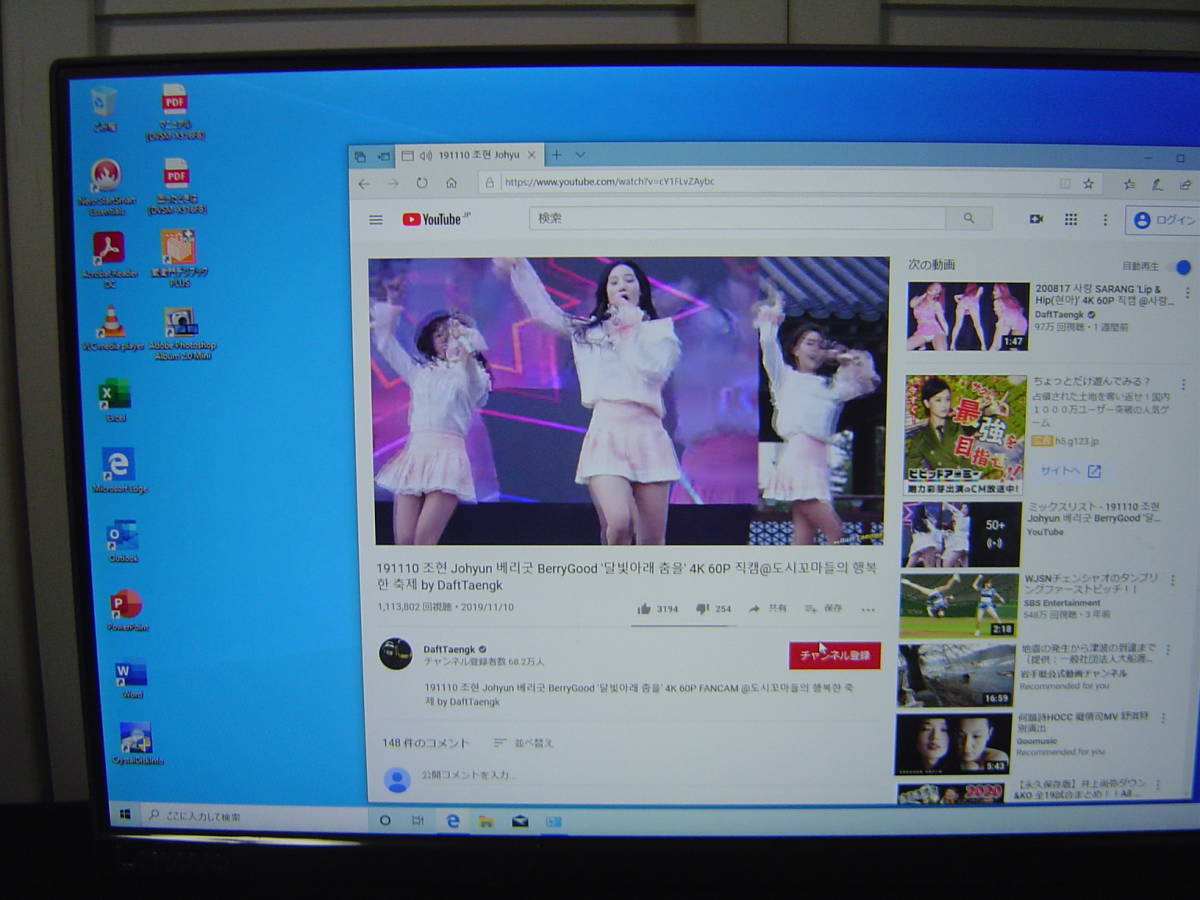The image size is (1200, 900).
Task: Click the YouTube search field
Action: point(737,218)
